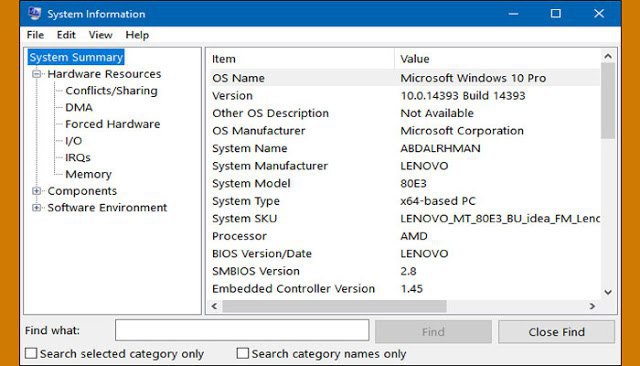
Task: Open Forced Hardware category
Action: tap(113, 124)
